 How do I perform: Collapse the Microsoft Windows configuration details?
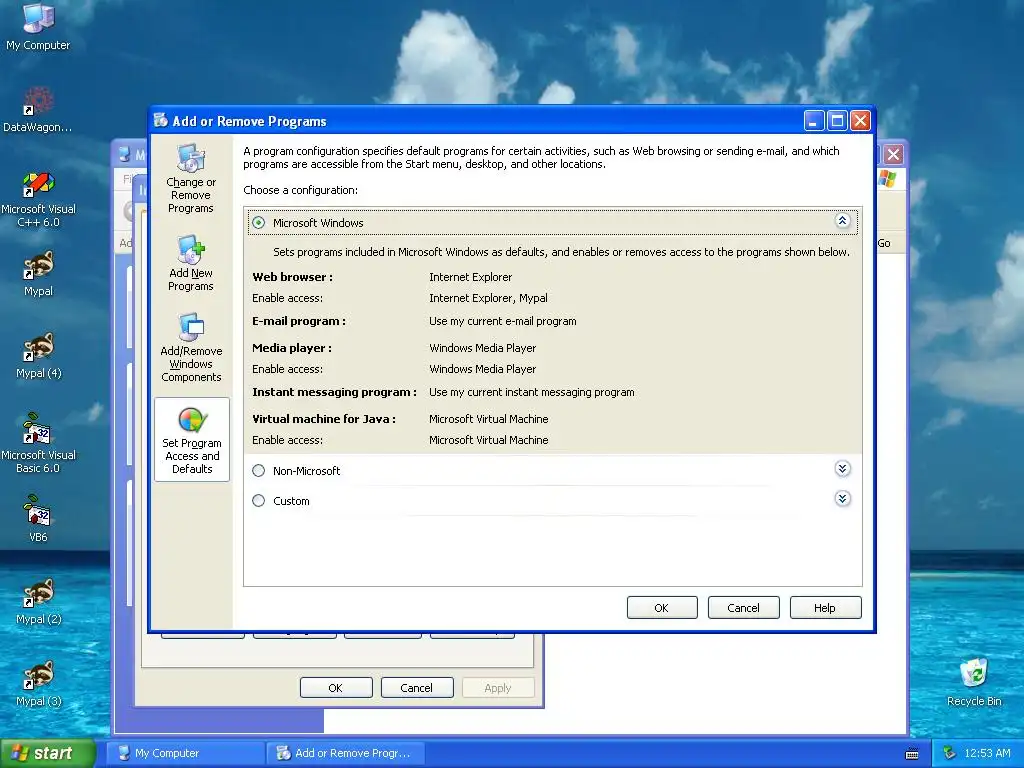point(842,221)
